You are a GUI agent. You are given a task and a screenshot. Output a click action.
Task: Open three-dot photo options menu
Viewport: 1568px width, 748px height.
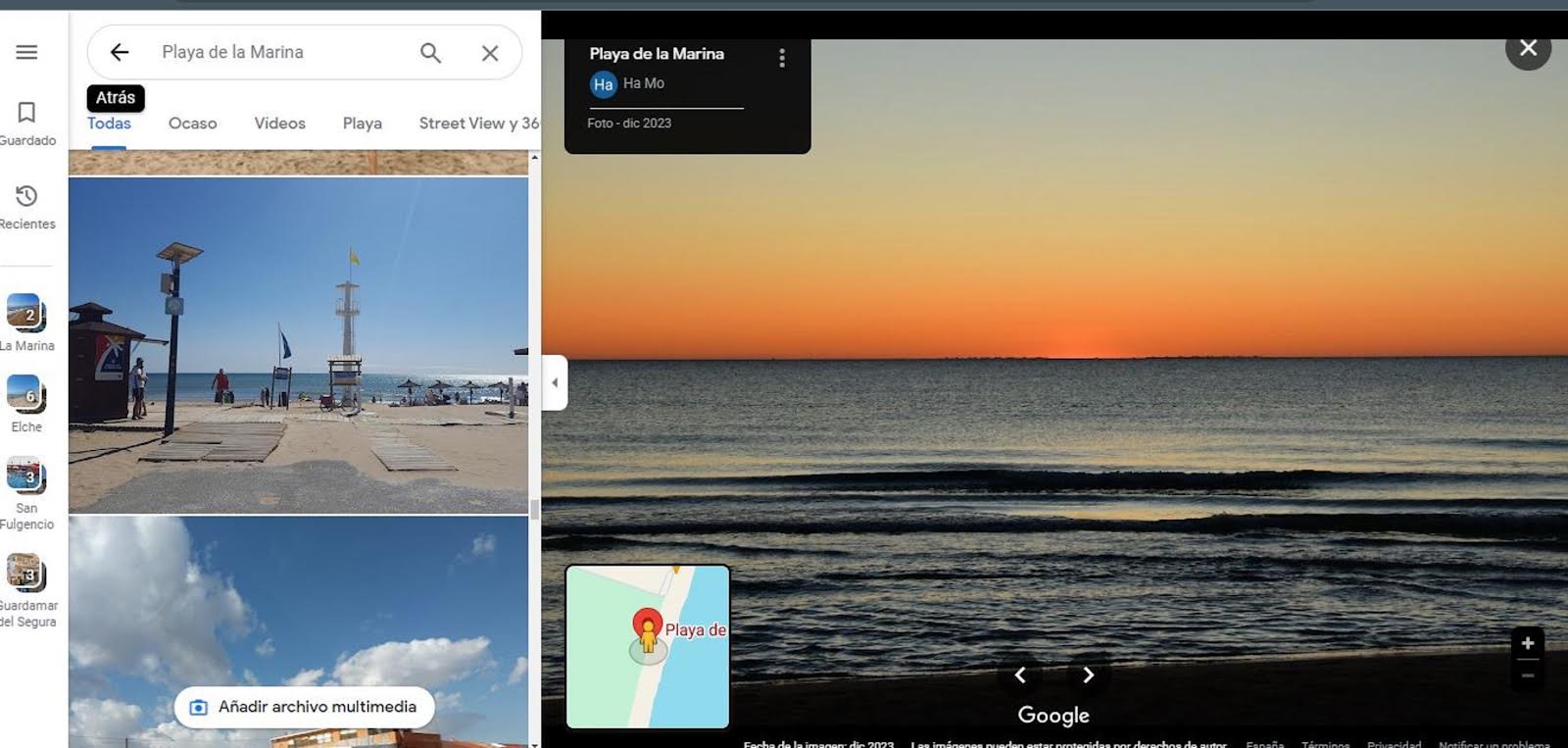[781, 58]
